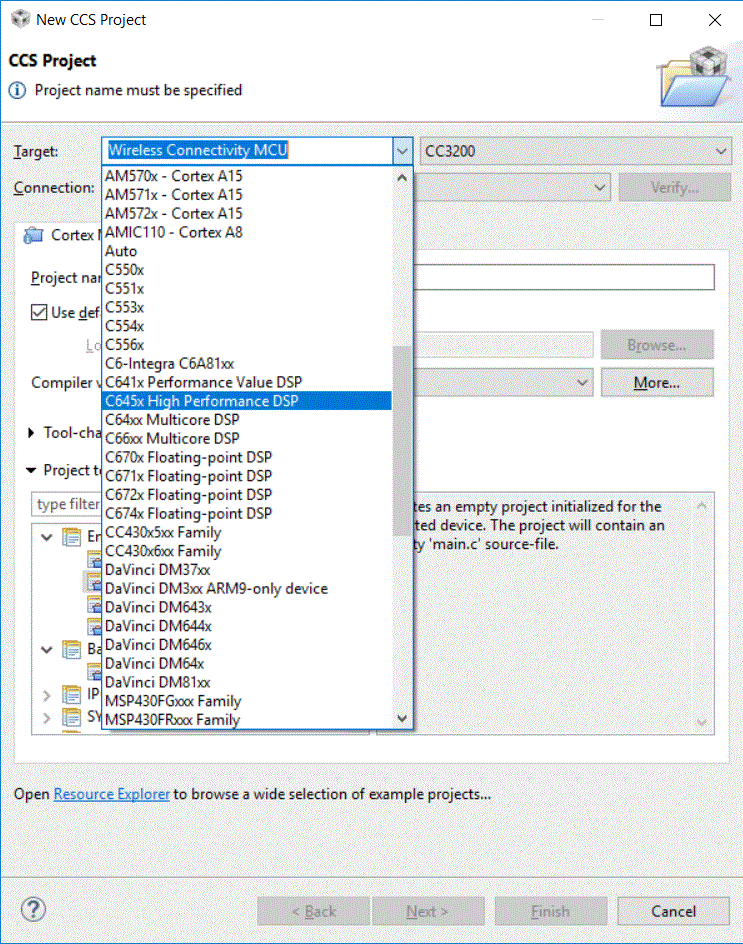Open the Resource Explorer link
Viewport: 743px width, 944px height.
(111, 794)
